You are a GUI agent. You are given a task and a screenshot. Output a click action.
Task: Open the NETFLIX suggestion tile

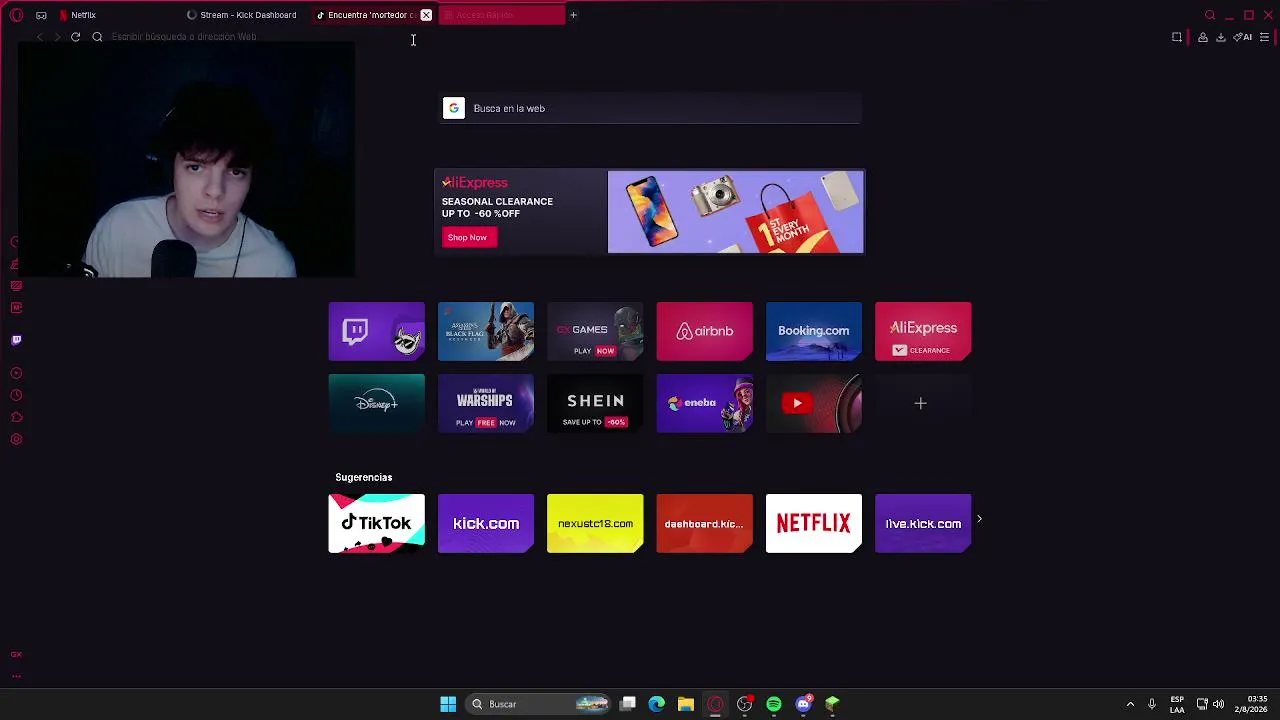coord(814,523)
